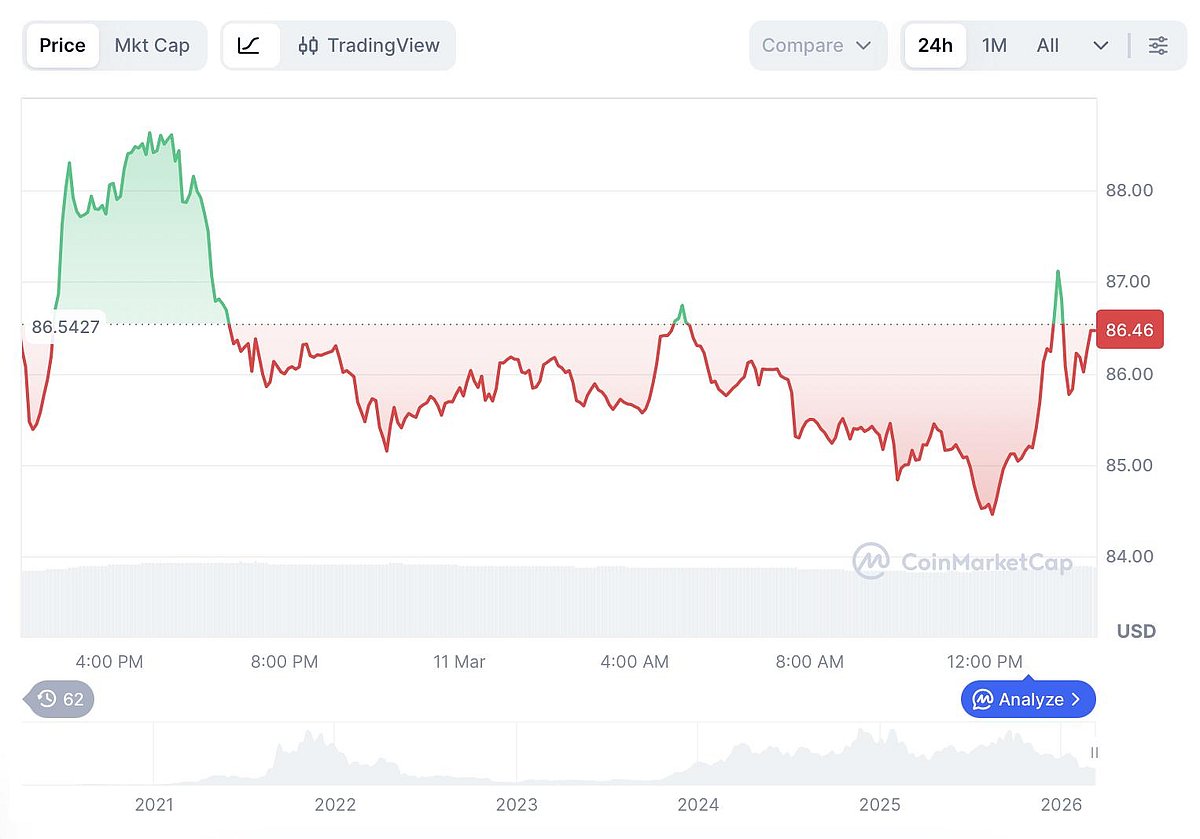This screenshot has height=839, width=1200.
Task: Click the arrow icon inside Analyze button
Action: click(1077, 699)
